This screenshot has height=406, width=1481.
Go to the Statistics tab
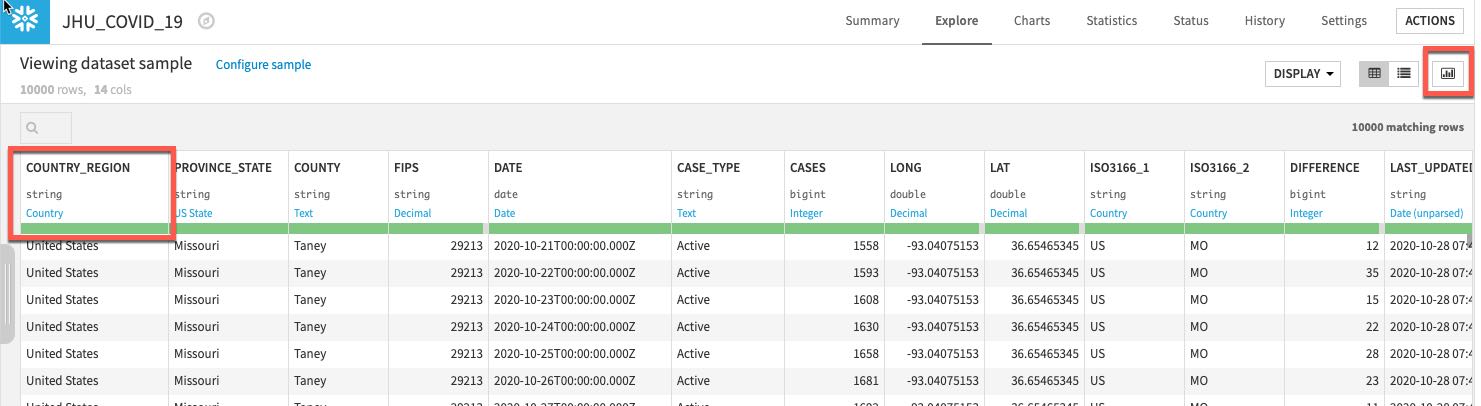pyautogui.click(x=1111, y=21)
